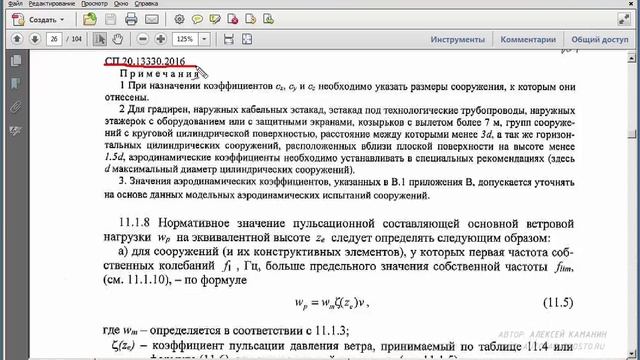
Task: Open page thumbnails sidebar panel
Action: point(16,60)
